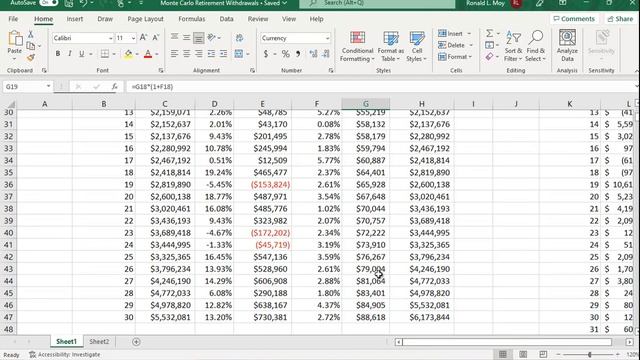The width and height of the screenshot is (640, 360).
Task: Apply Percent Style format
Action: [x=285, y=54]
